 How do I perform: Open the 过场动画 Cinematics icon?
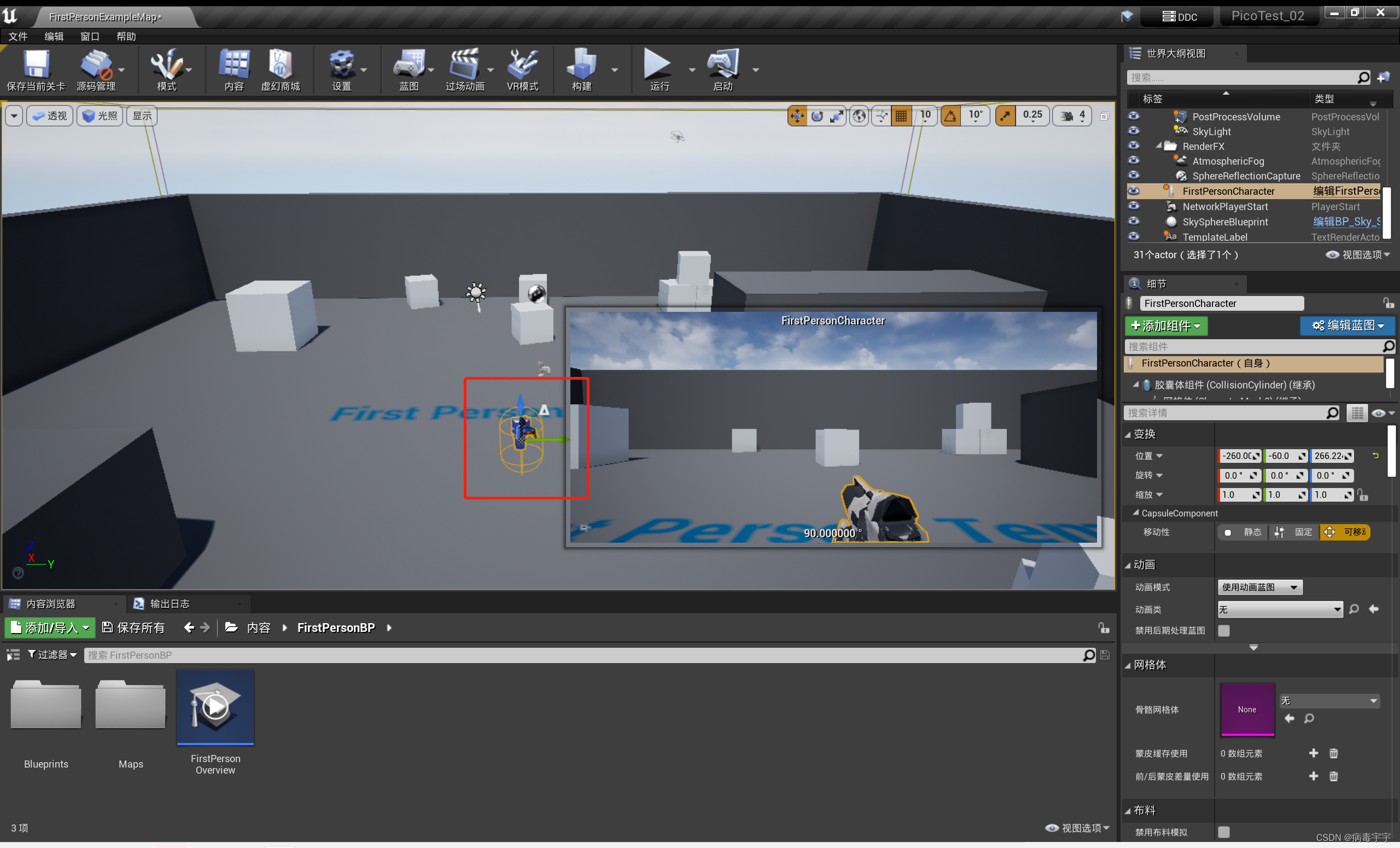click(465, 68)
